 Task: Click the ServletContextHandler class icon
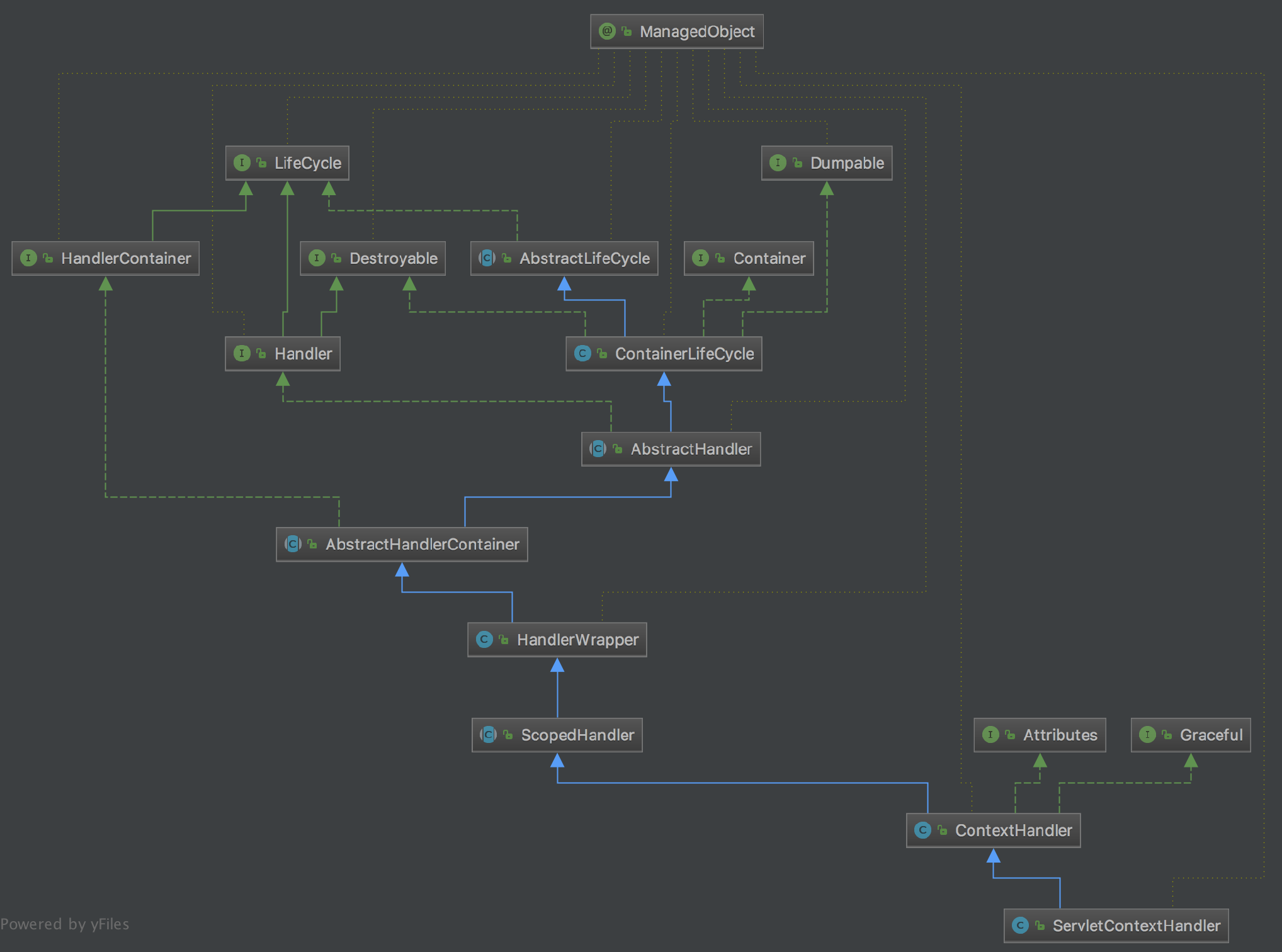(x=1020, y=926)
